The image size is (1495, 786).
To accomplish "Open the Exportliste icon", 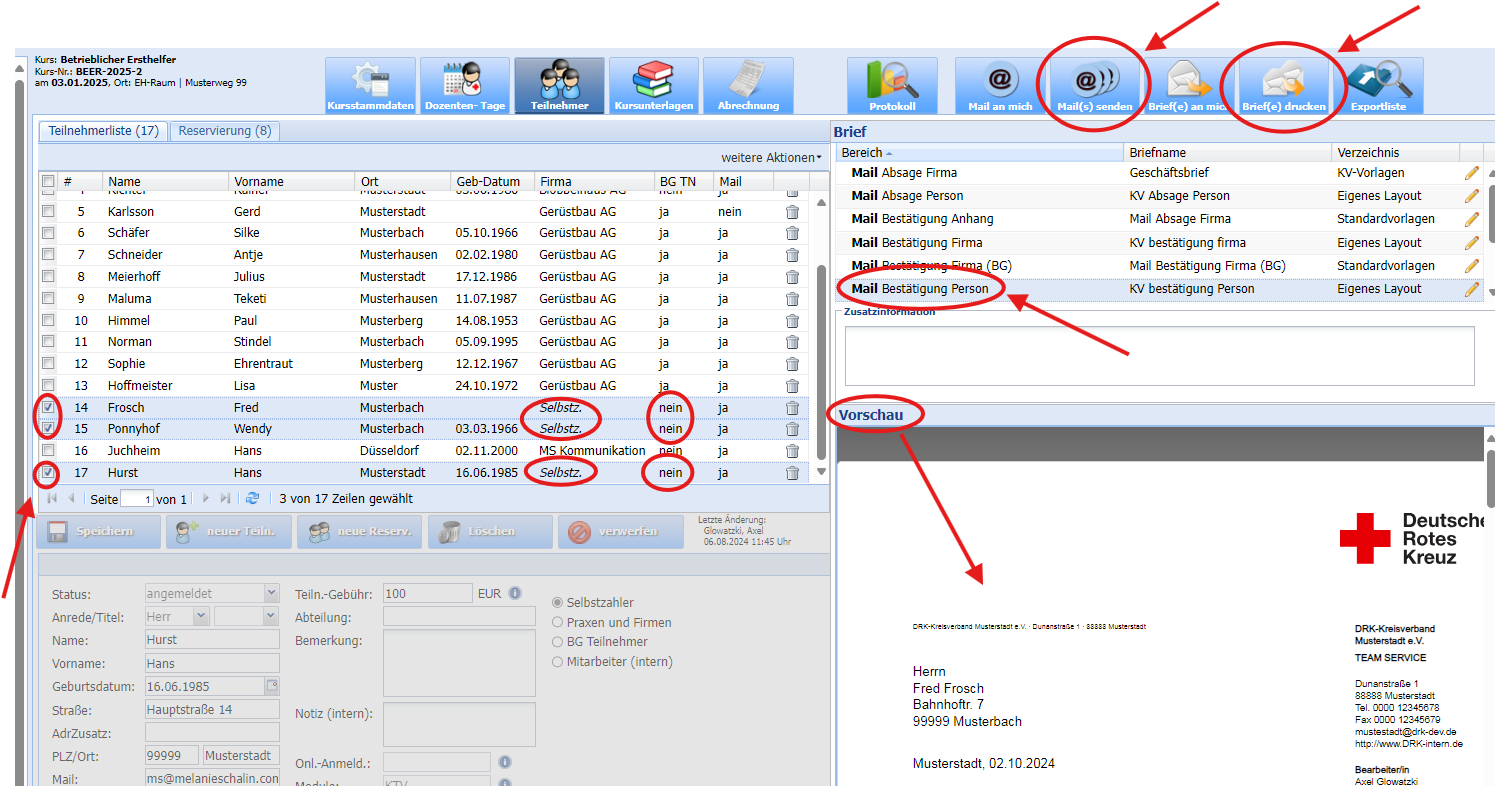I will point(1378,85).
